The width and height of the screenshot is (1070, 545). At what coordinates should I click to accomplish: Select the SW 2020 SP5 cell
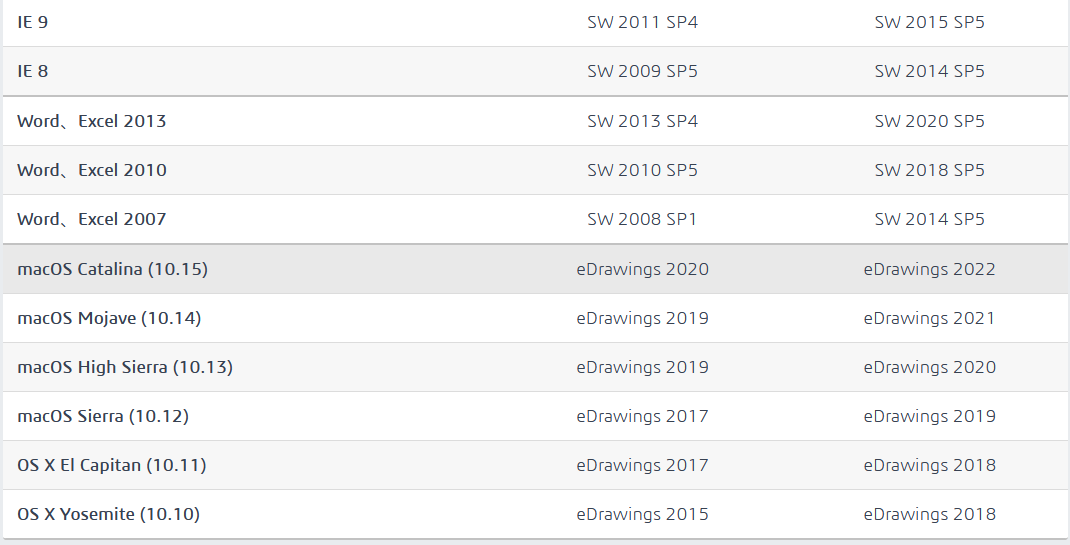[929, 121]
